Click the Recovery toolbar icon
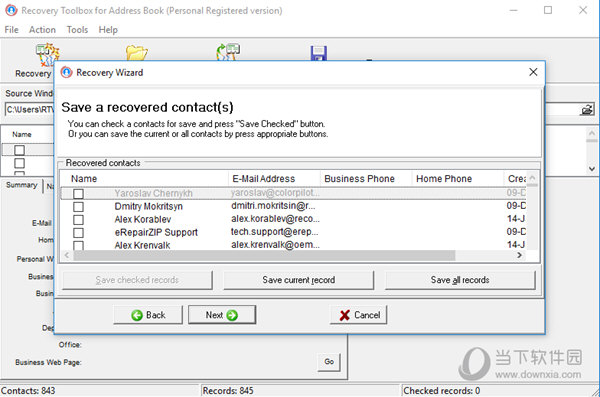This screenshot has height=397, width=600. pyautogui.click(x=47, y=54)
